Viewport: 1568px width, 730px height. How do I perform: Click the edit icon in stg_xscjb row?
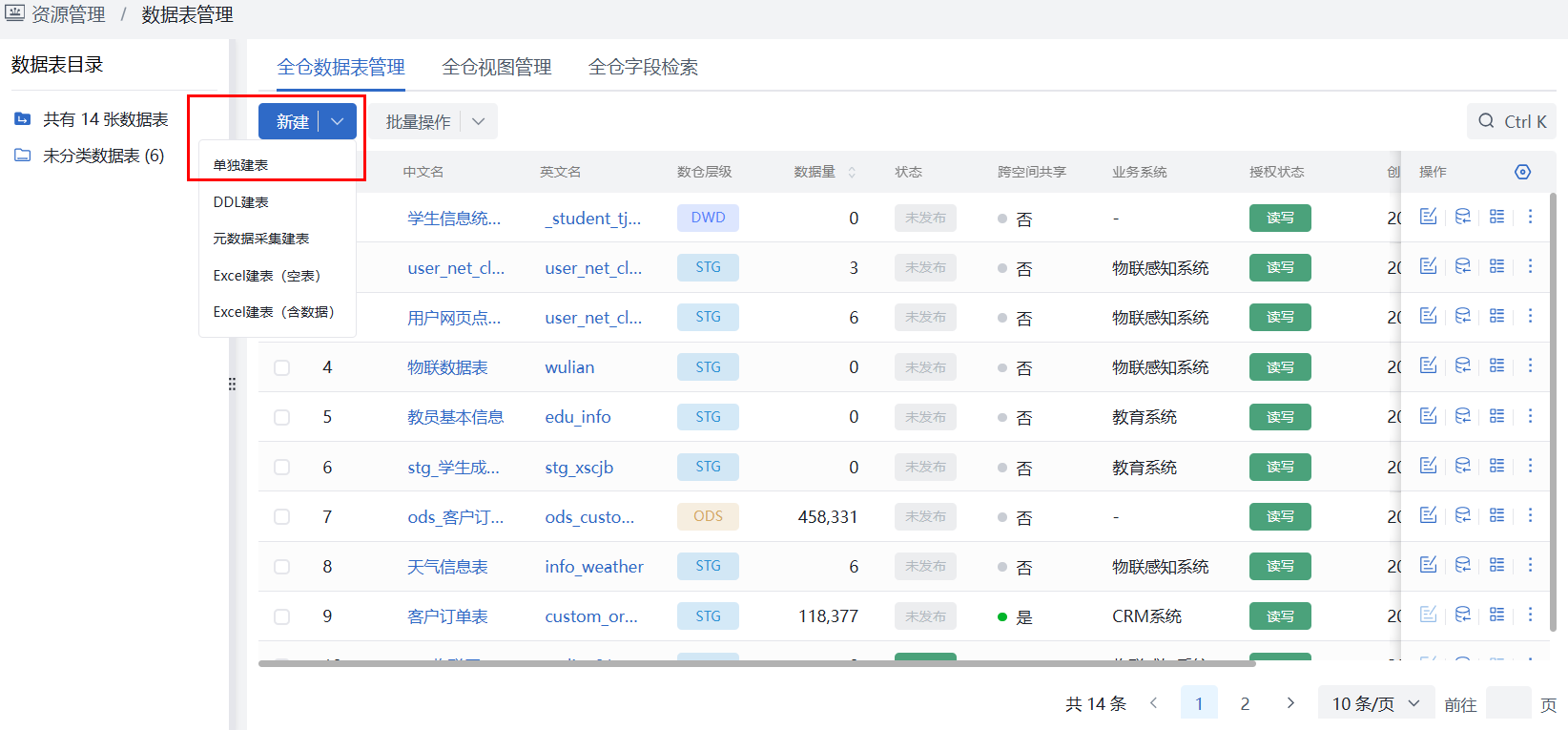coord(1428,466)
